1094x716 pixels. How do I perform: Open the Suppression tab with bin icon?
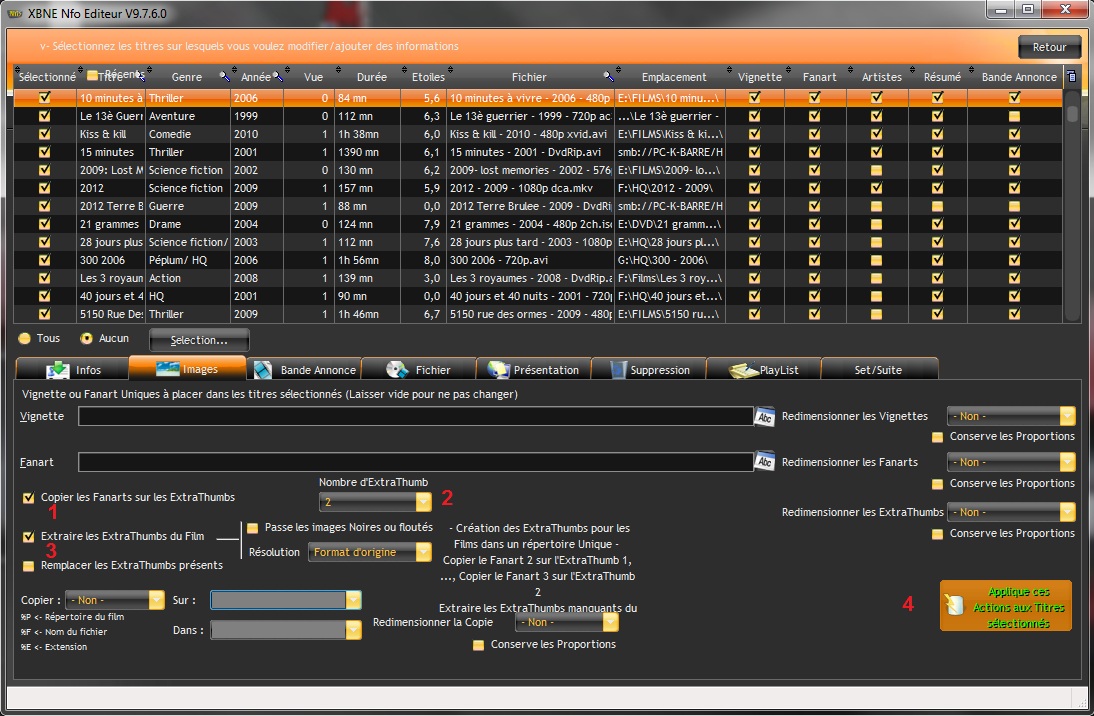point(648,369)
